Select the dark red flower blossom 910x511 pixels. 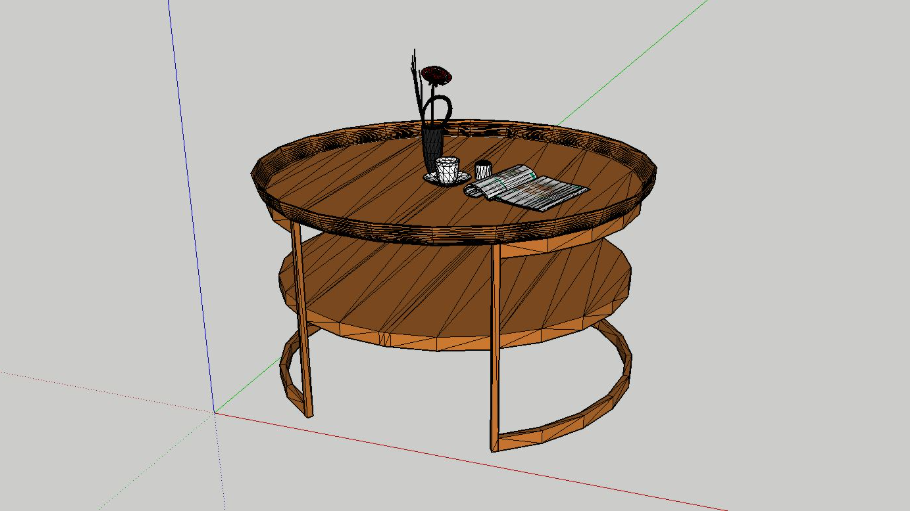pos(436,74)
